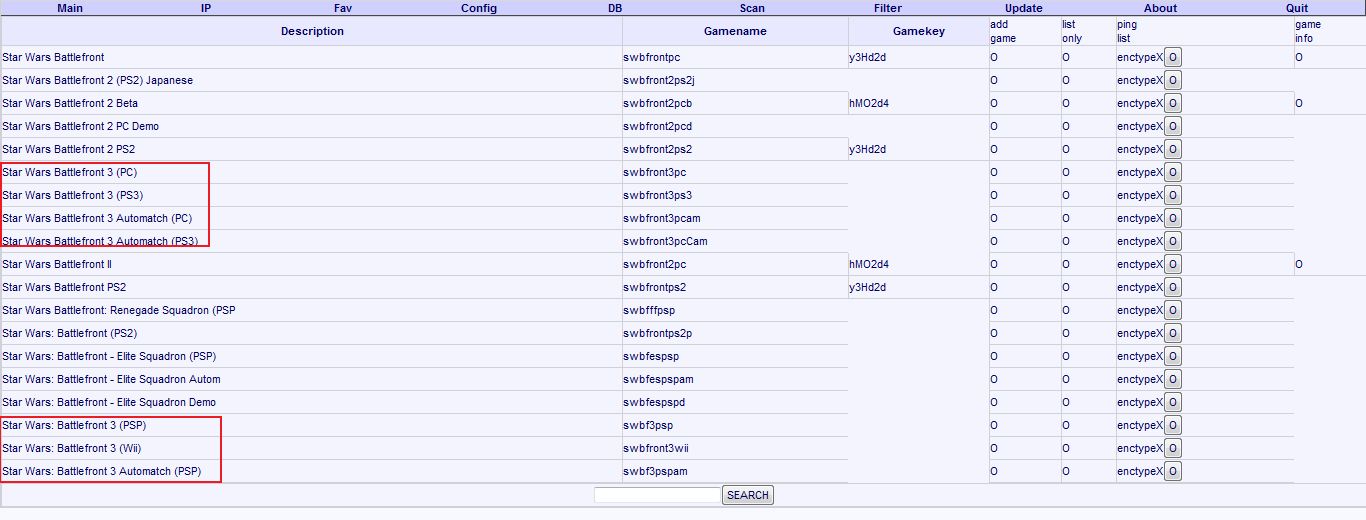Click the O button for swbfront2pcd row
1366x520 pixels.
(1172, 126)
